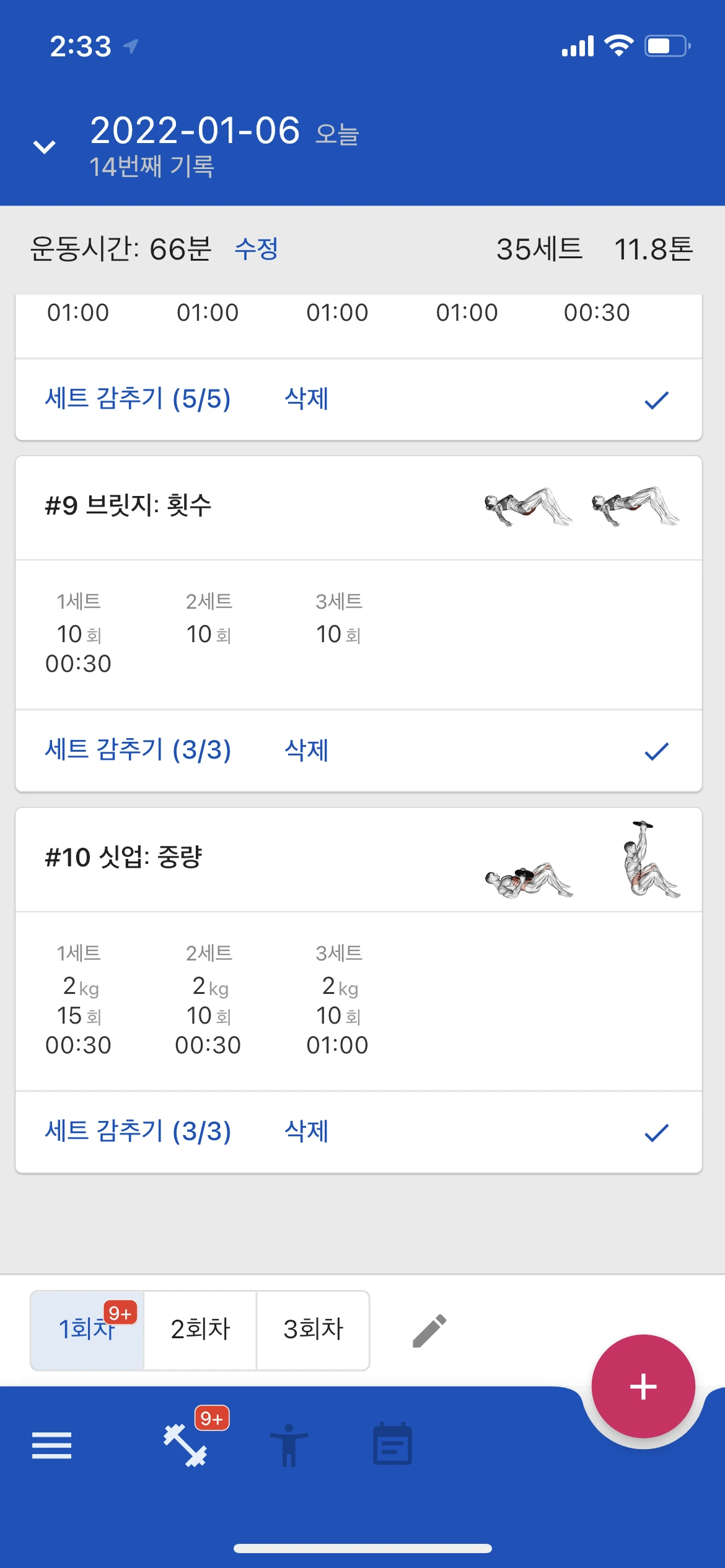The image size is (725, 1568).
Task: Select the 1회차 tab
Action: tap(87, 1330)
